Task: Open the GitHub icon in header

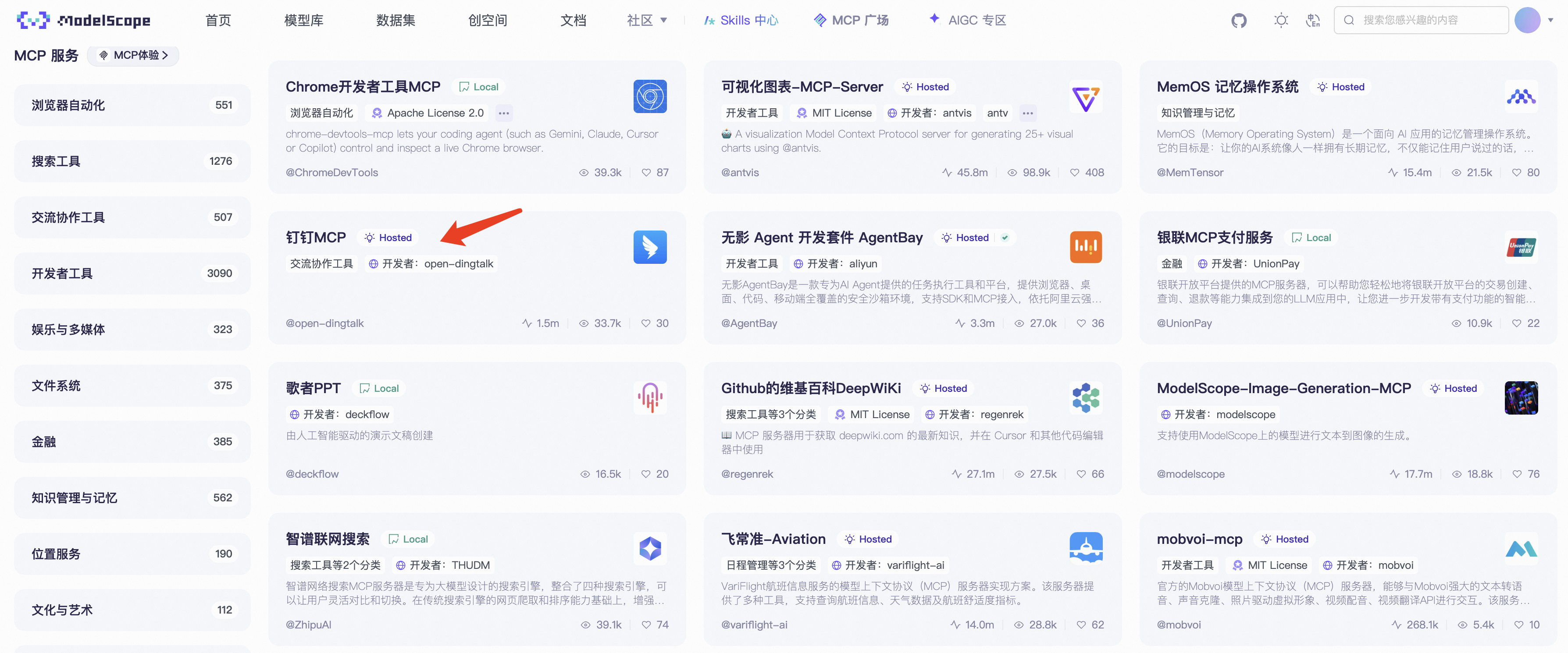Action: (1239, 21)
